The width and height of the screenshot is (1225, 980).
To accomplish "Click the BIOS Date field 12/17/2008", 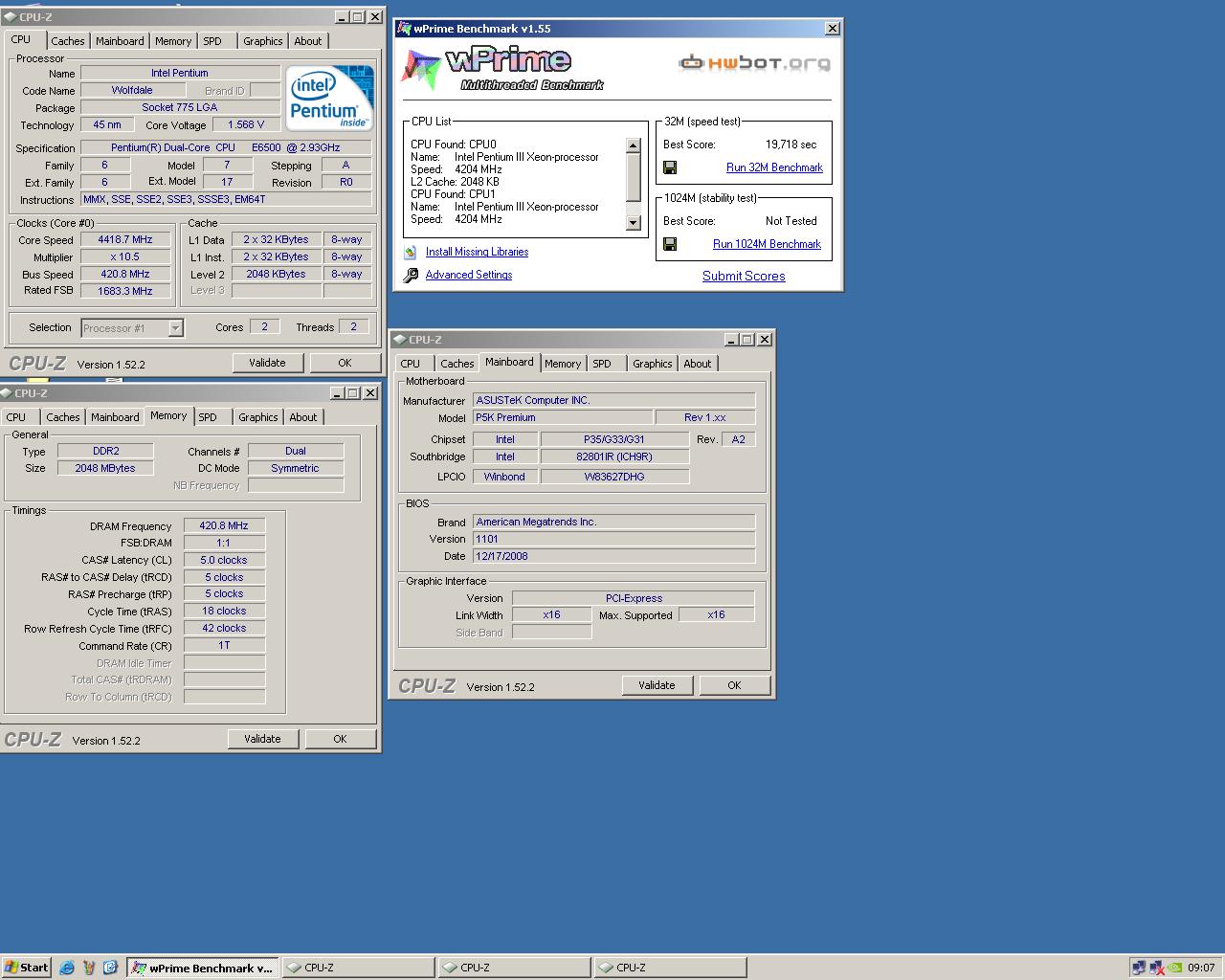I will [613, 556].
